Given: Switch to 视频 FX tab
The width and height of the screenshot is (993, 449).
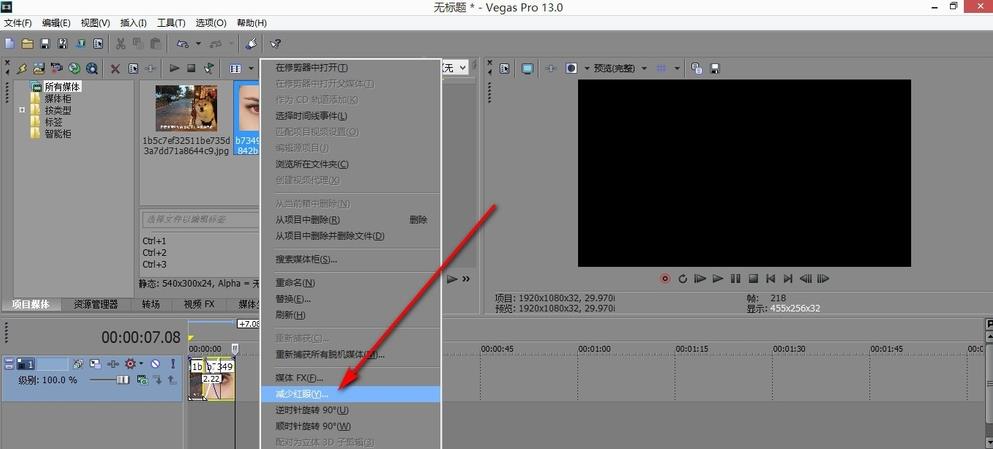Looking at the screenshot, I should tap(199, 305).
